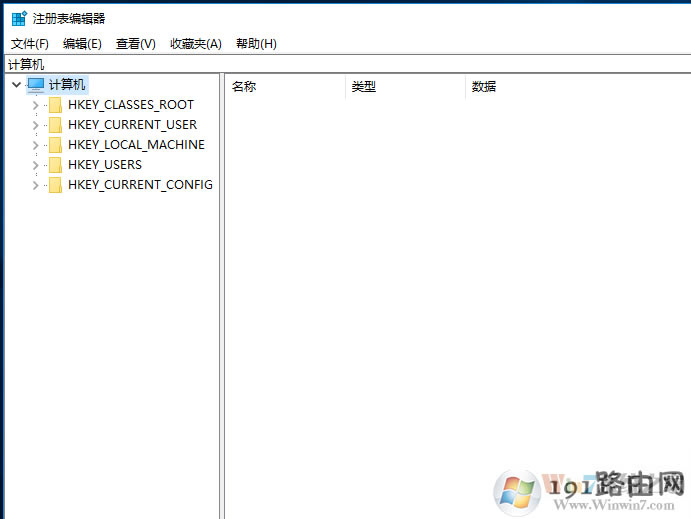Screen dimensions: 691x519
Task: Select the HKEY_LOCAL_MACHINE label
Action: coord(136,145)
